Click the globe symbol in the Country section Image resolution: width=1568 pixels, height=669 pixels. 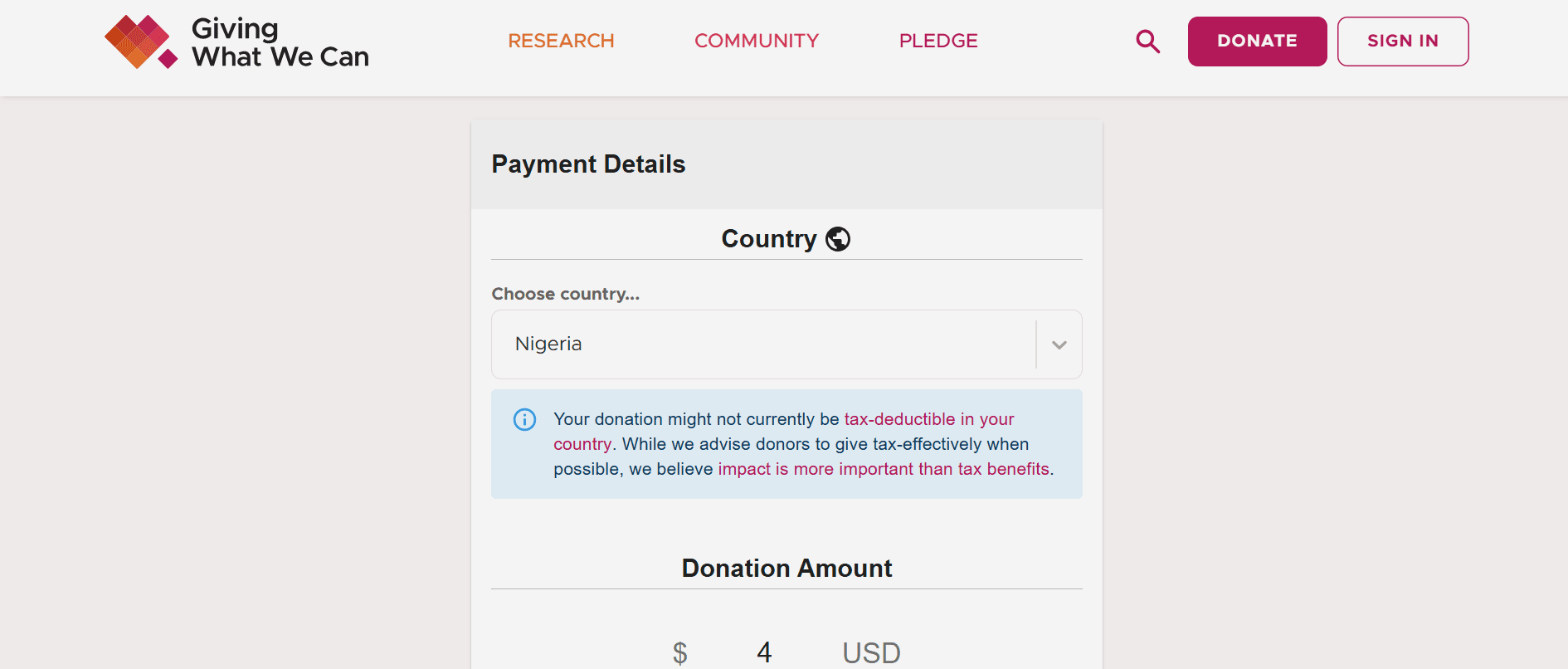[837, 238]
